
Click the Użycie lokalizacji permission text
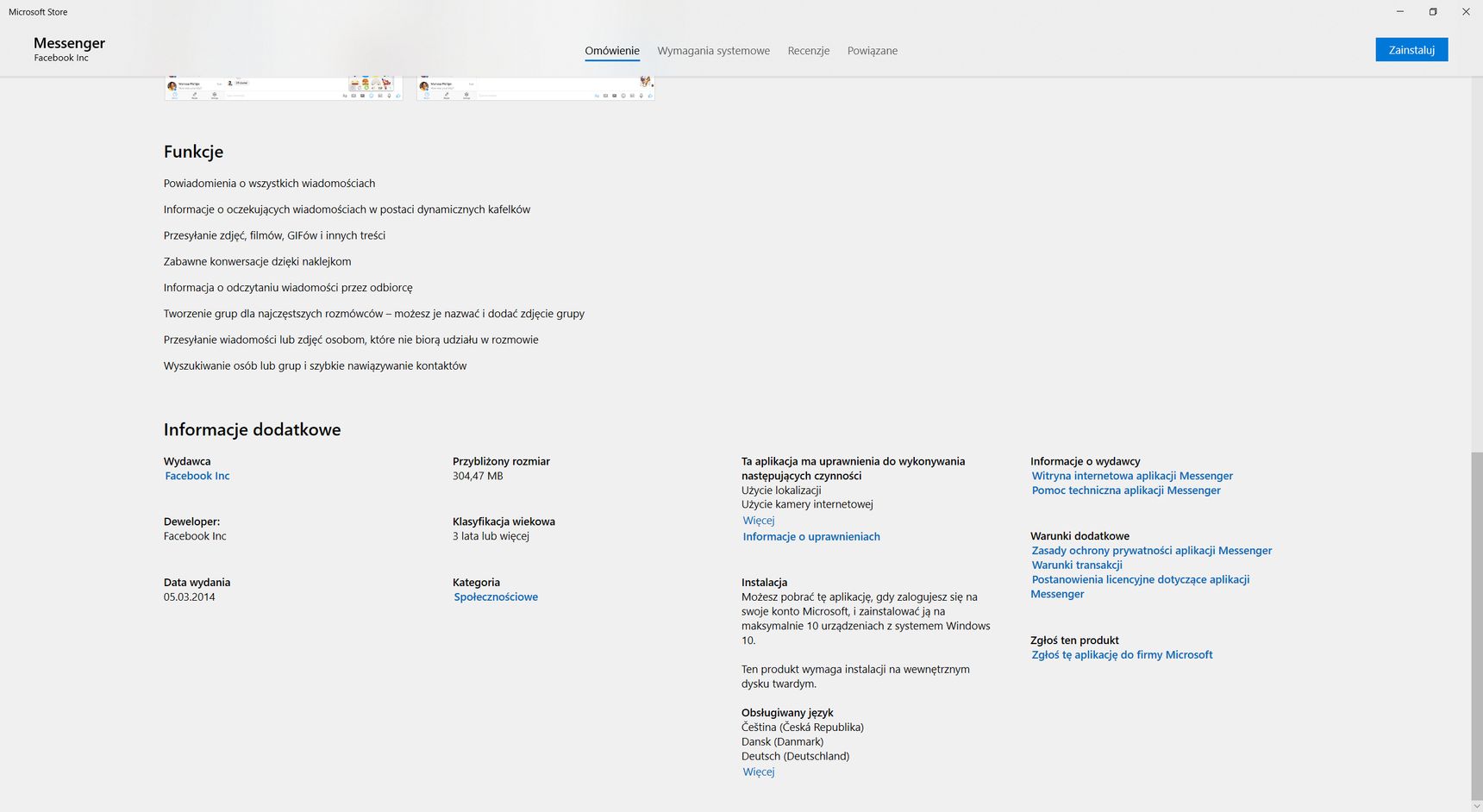(x=781, y=490)
